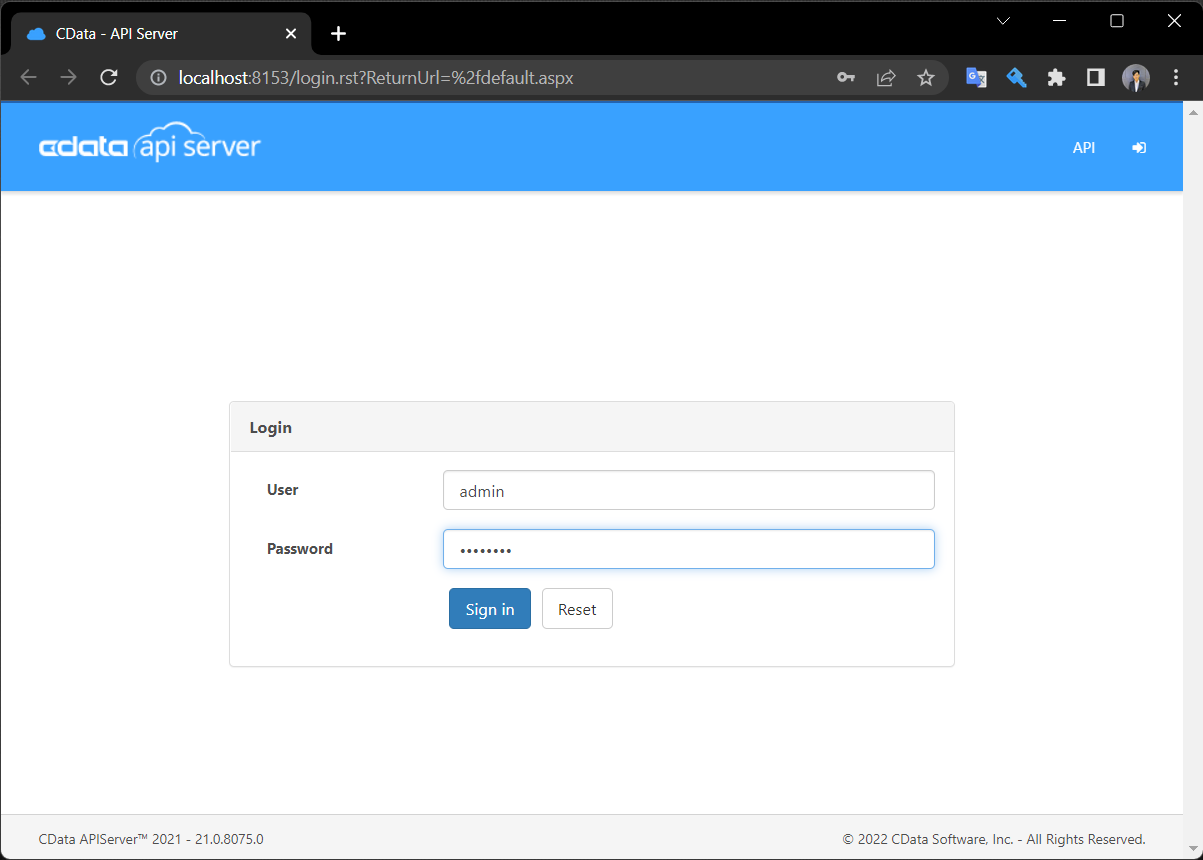
Task: Click the blue pen extension icon
Action: coord(1016,77)
